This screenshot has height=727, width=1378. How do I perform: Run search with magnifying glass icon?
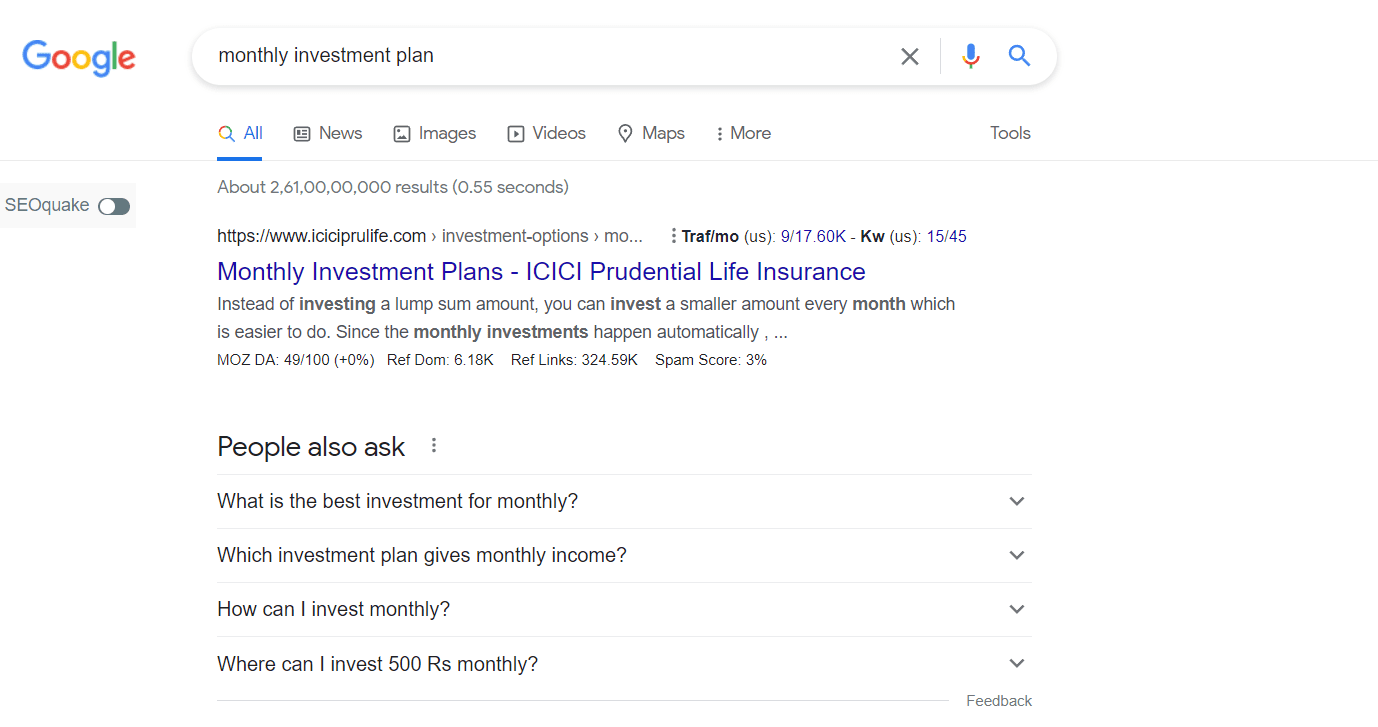pyautogui.click(x=1019, y=56)
